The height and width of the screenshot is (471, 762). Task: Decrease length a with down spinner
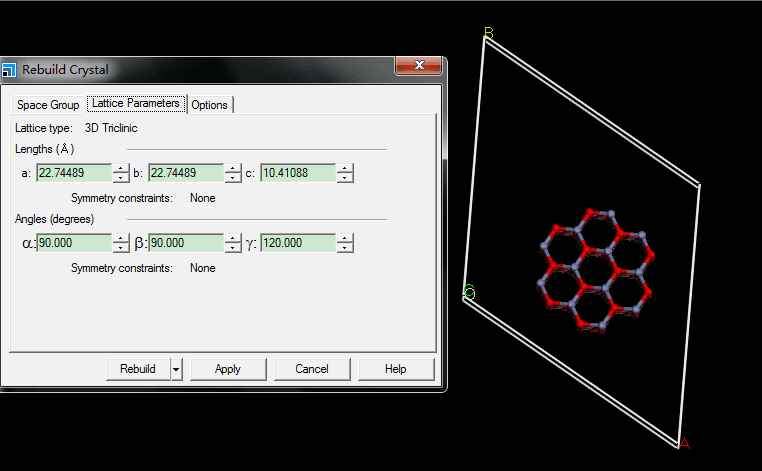[x=121, y=178]
